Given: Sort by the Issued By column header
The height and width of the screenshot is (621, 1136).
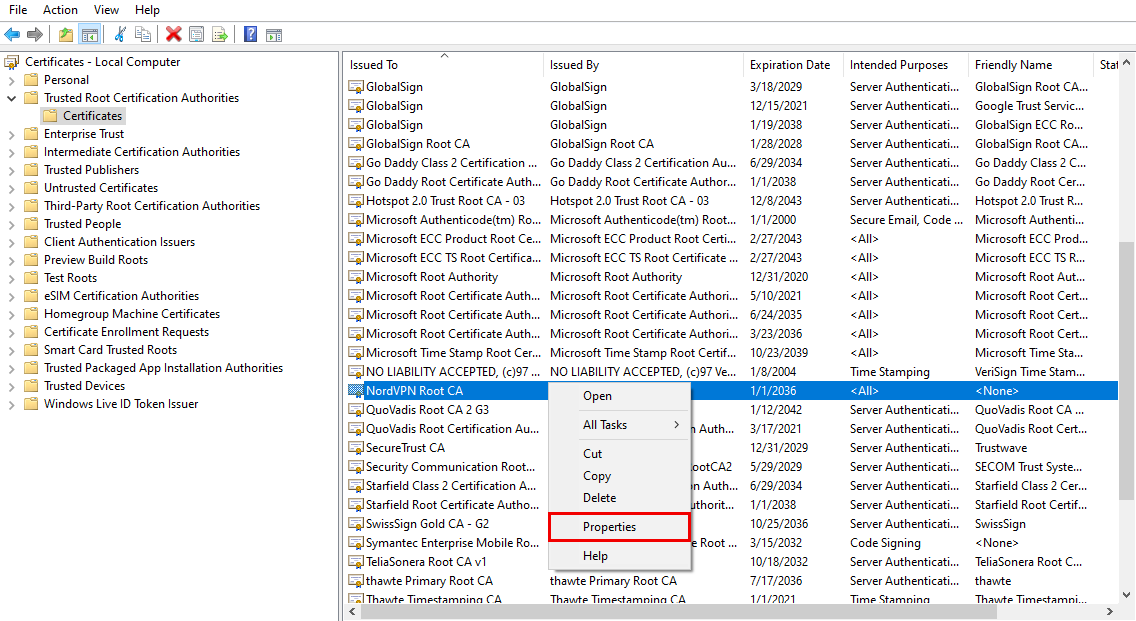Looking at the screenshot, I should point(574,65).
